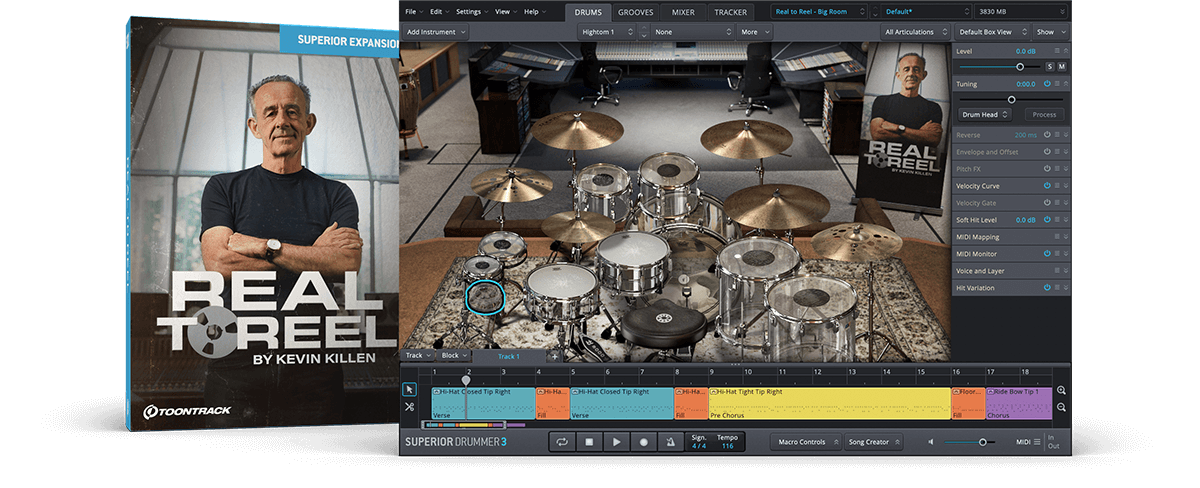Screen dimensions: 1200x488
Task: Open the Settings menu
Action: 470,11
